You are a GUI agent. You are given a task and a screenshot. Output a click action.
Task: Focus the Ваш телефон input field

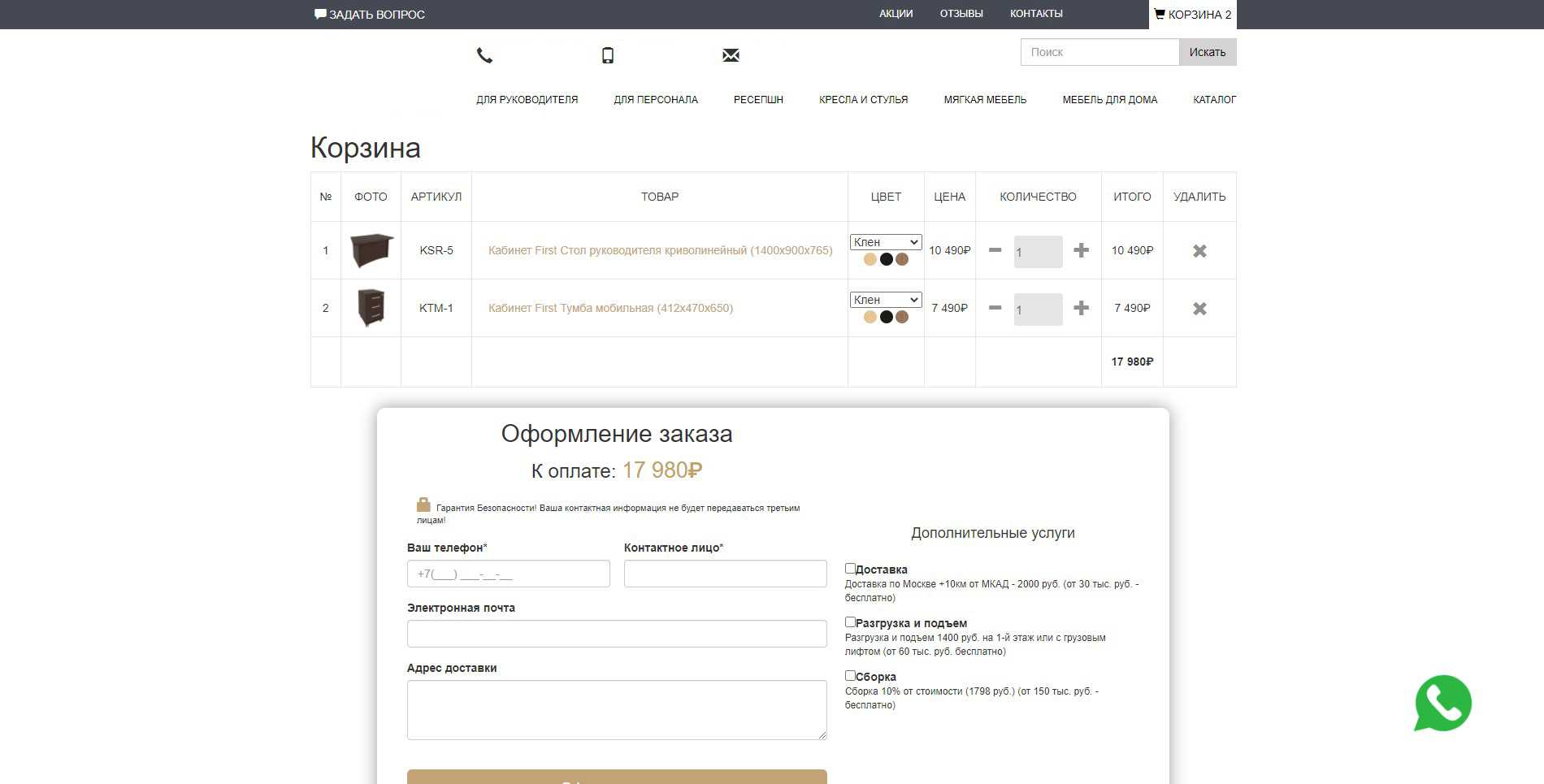click(509, 574)
